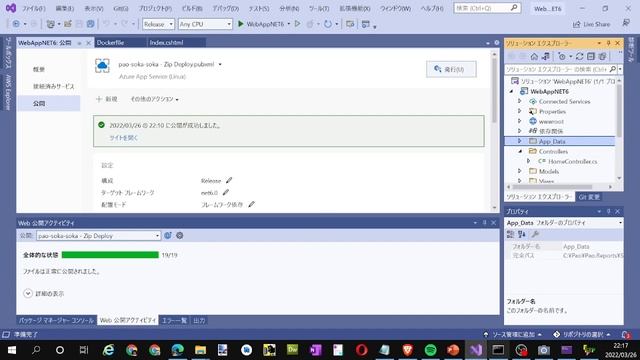Open File Explorer from the taskbar
Image resolution: width=640 pixels, height=360 pixels.
tap(200, 350)
